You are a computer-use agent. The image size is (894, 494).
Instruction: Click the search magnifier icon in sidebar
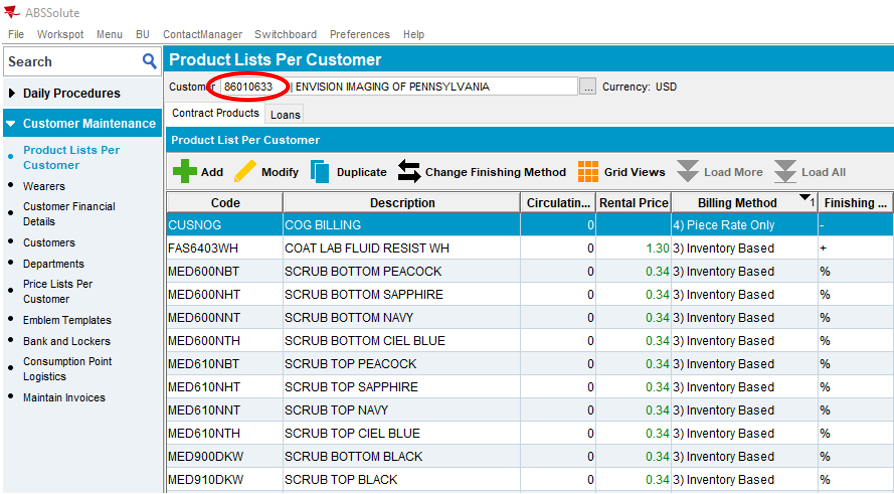pos(150,61)
